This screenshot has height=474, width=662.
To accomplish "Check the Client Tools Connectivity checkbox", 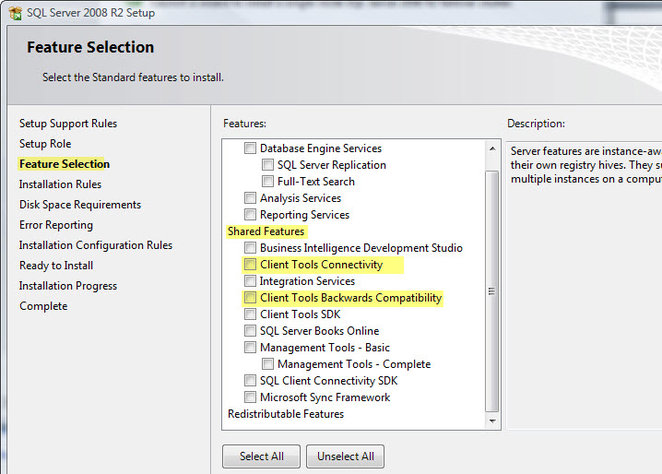I will (250, 264).
